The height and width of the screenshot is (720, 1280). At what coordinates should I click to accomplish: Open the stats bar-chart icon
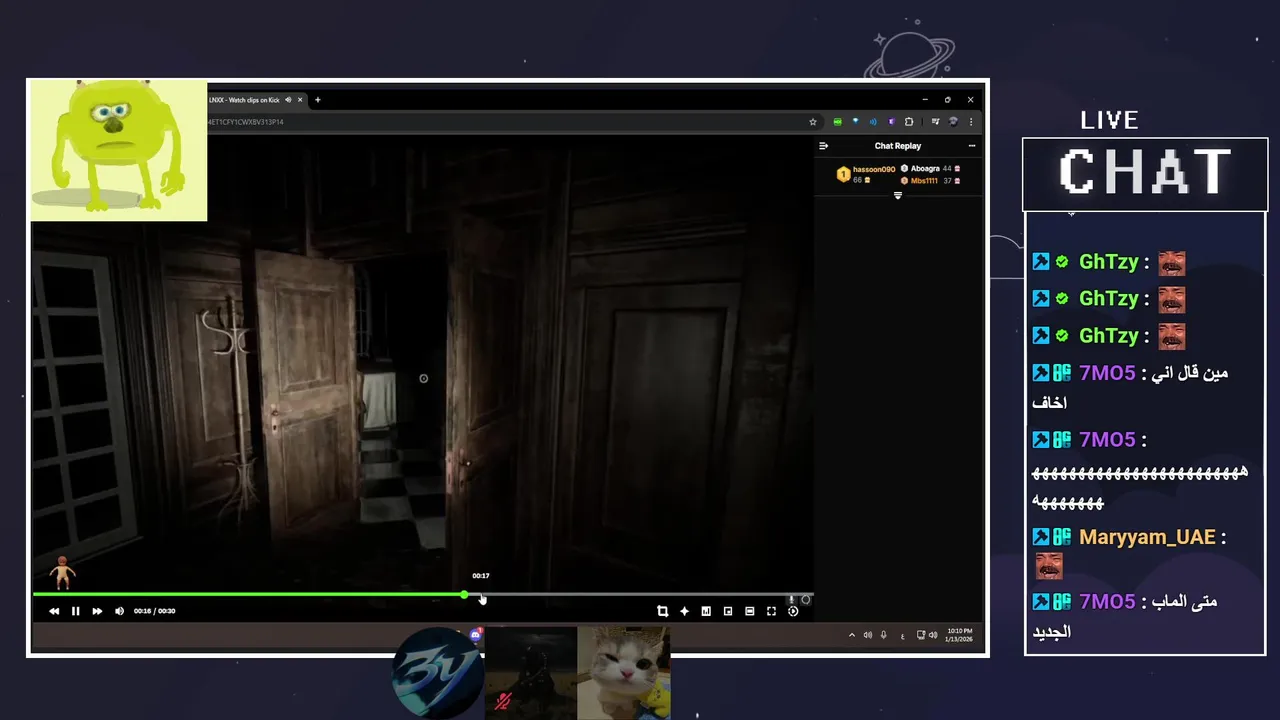click(x=706, y=611)
